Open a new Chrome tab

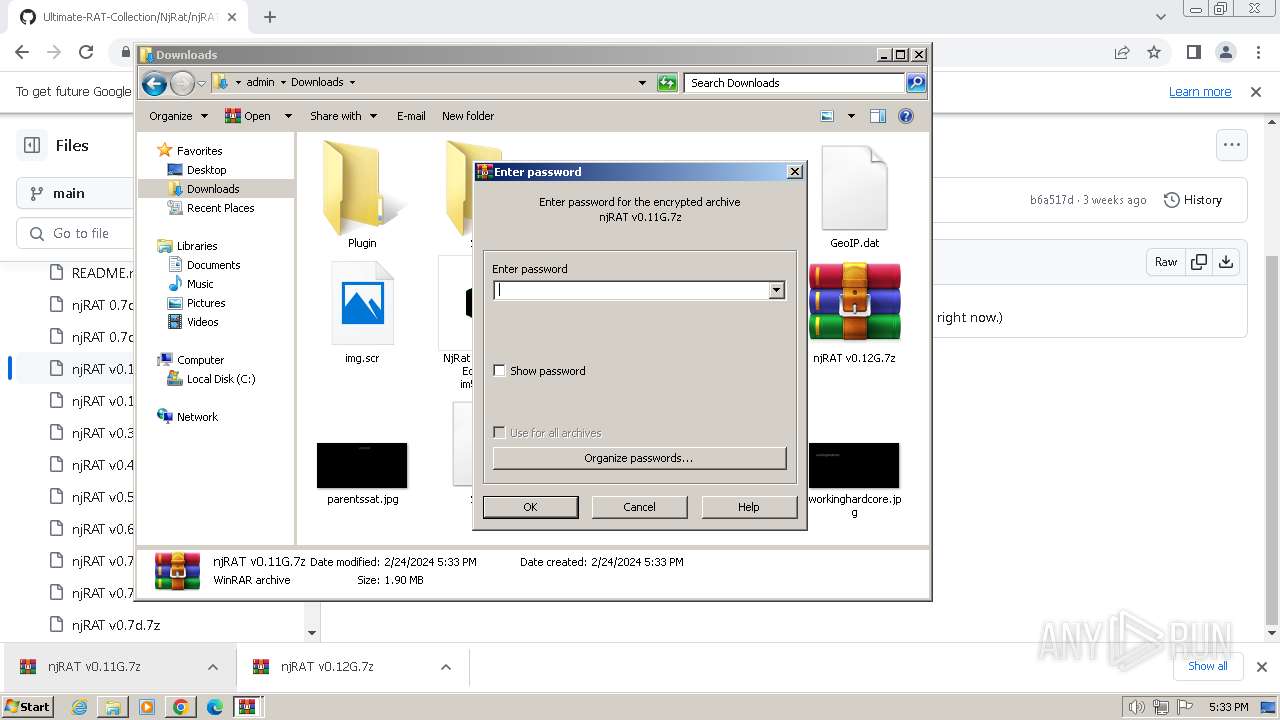tap(269, 17)
